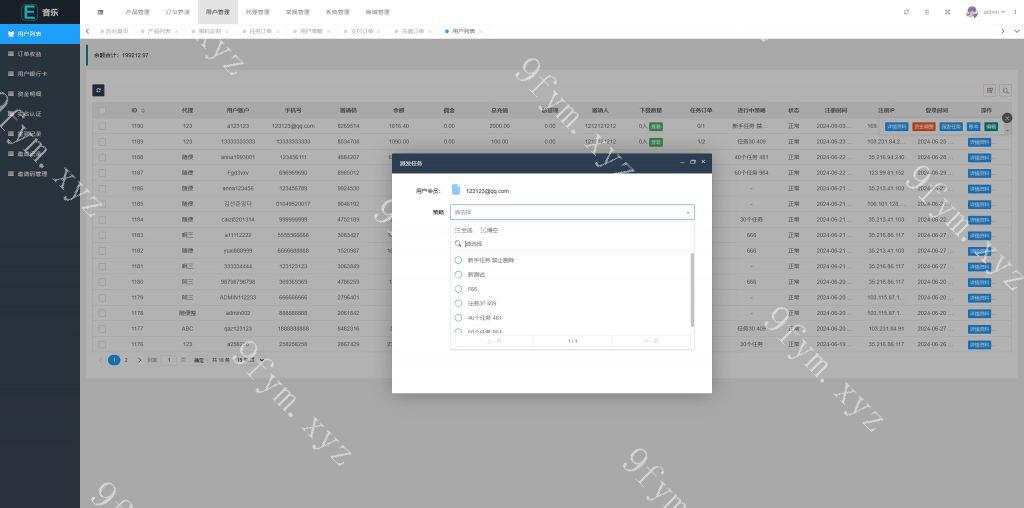Click the tab bar left arrow
The image size is (1024, 508).
pyautogui.click(x=88, y=31)
